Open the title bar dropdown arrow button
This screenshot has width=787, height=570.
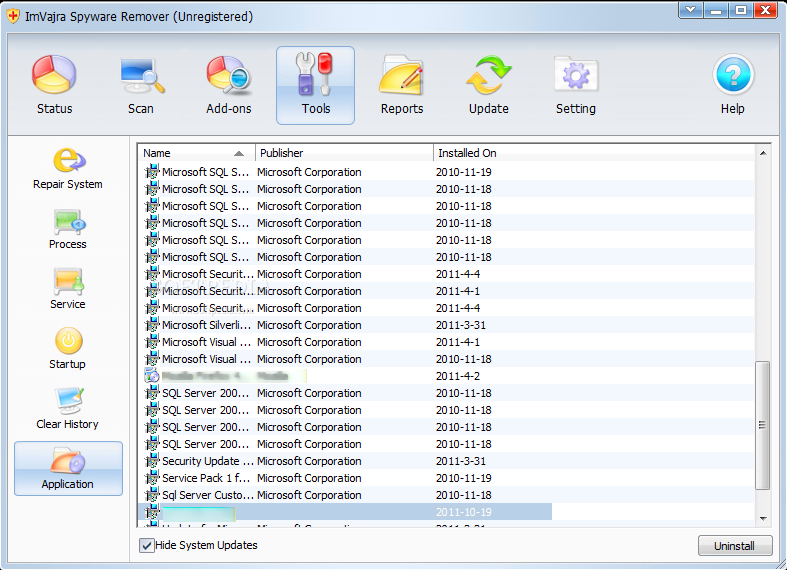point(691,10)
